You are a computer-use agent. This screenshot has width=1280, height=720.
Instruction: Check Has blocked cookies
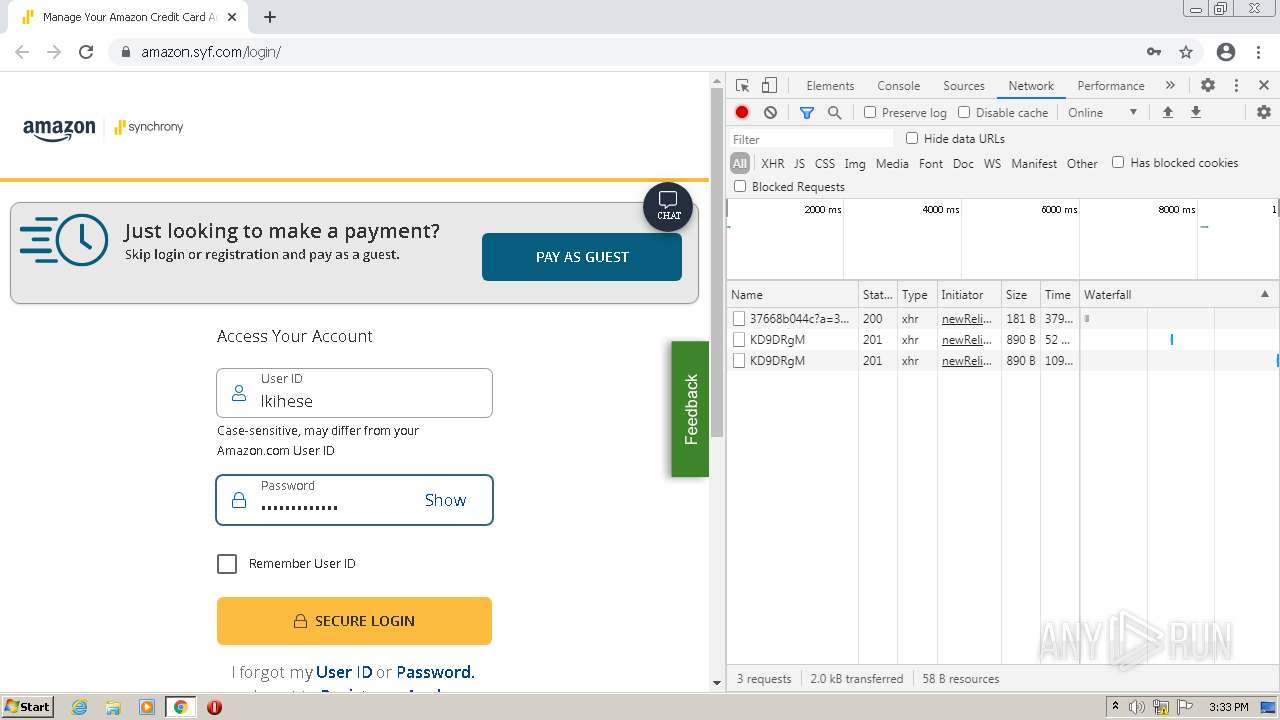[1118, 163]
